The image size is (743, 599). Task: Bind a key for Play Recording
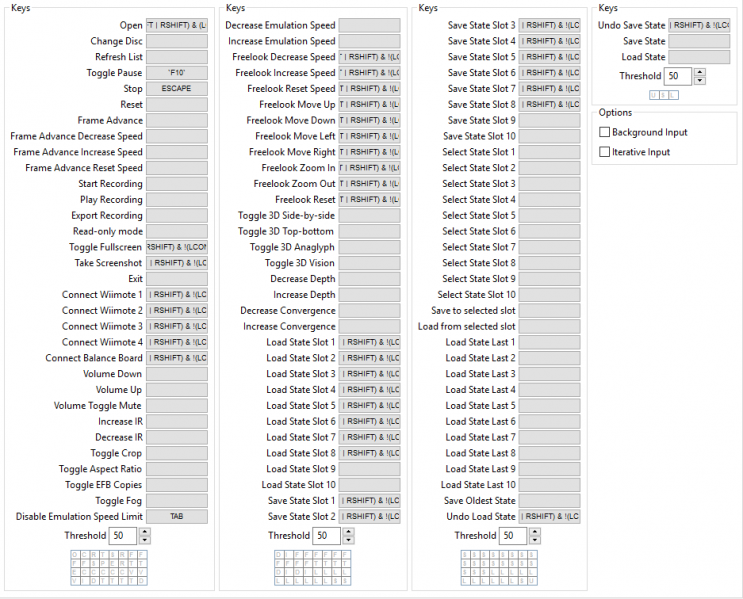(x=177, y=200)
